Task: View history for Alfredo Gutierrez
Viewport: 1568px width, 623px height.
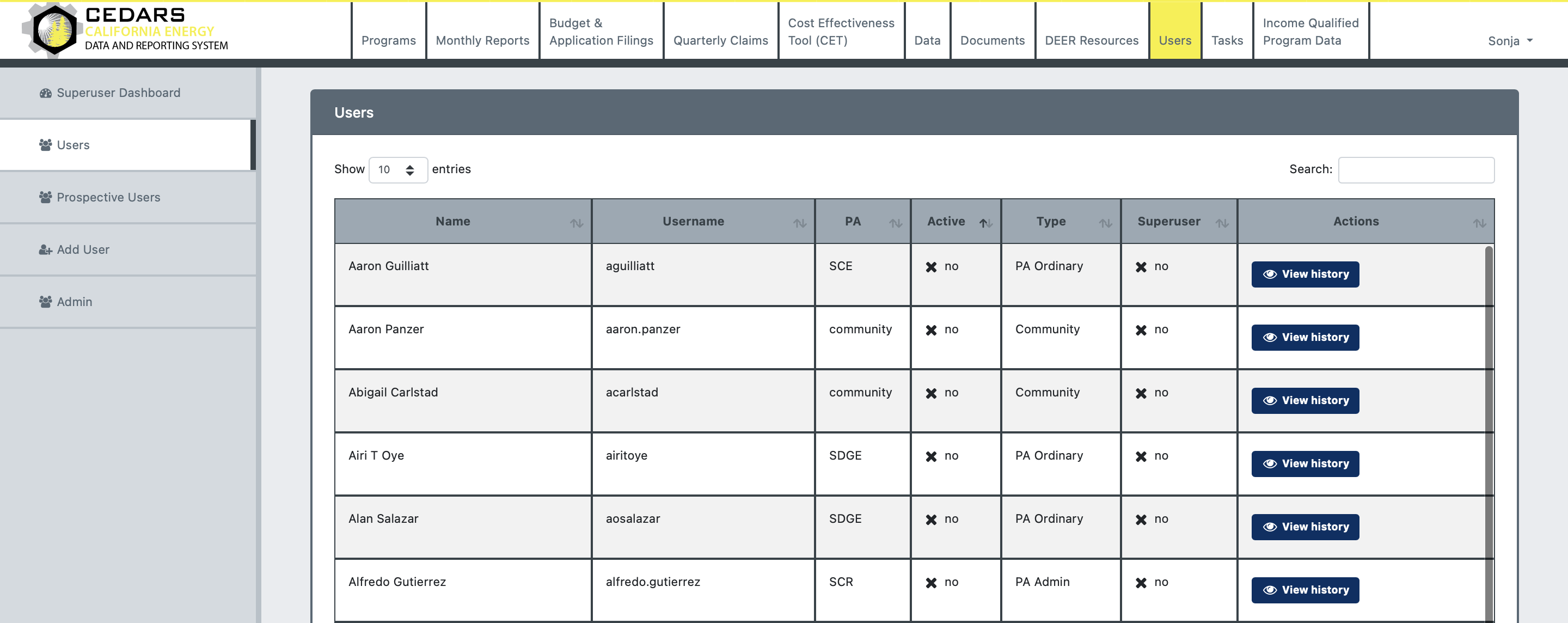Action: [1304, 590]
